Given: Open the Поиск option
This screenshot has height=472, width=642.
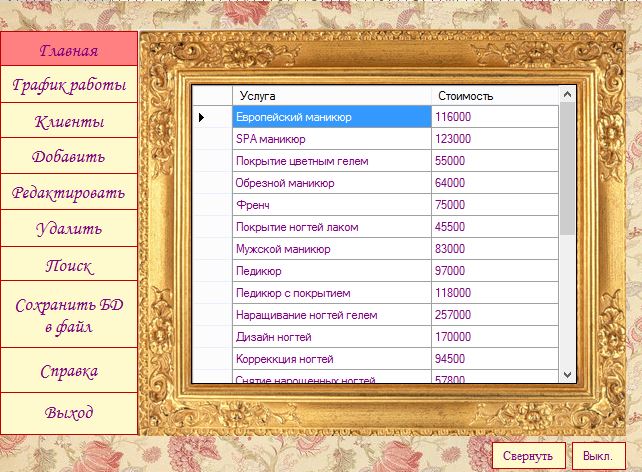Looking at the screenshot, I should [x=69, y=264].
